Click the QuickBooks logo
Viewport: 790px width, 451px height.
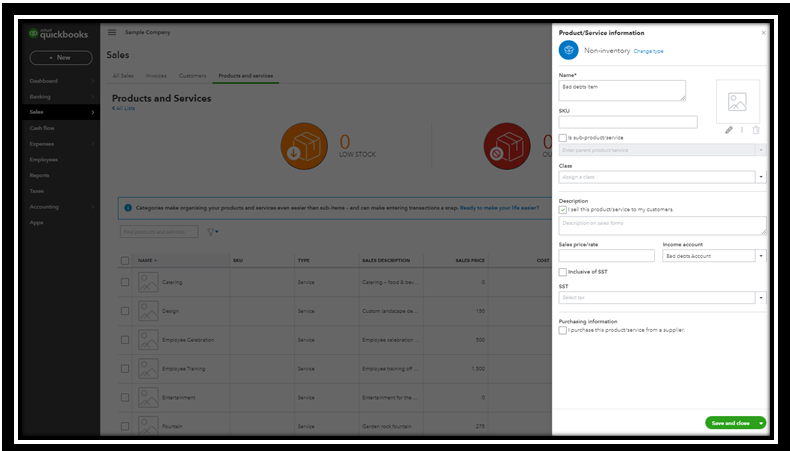[x=58, y=34]
